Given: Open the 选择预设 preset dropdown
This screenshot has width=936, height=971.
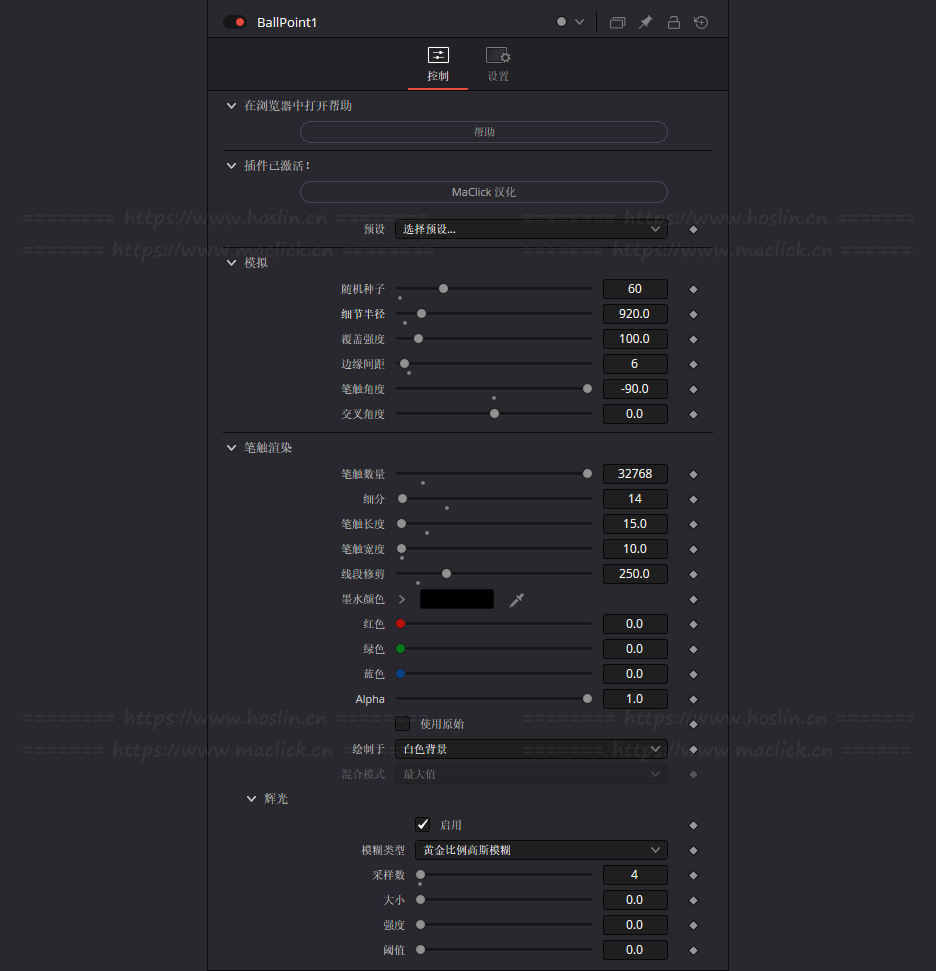Looking at the screenshot, I should 530,229.
